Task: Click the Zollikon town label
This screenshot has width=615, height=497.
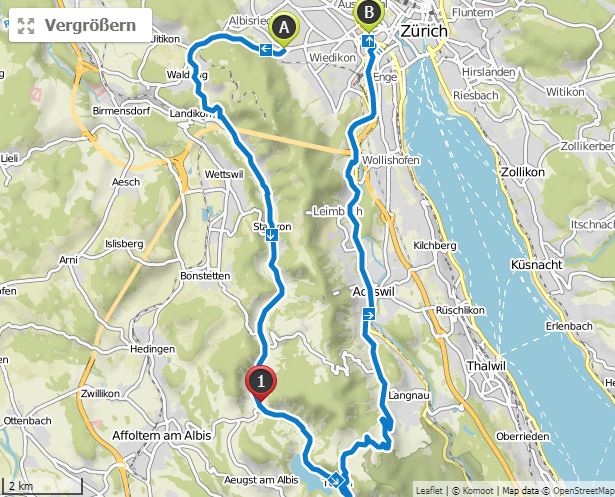Action: point(523,172)
